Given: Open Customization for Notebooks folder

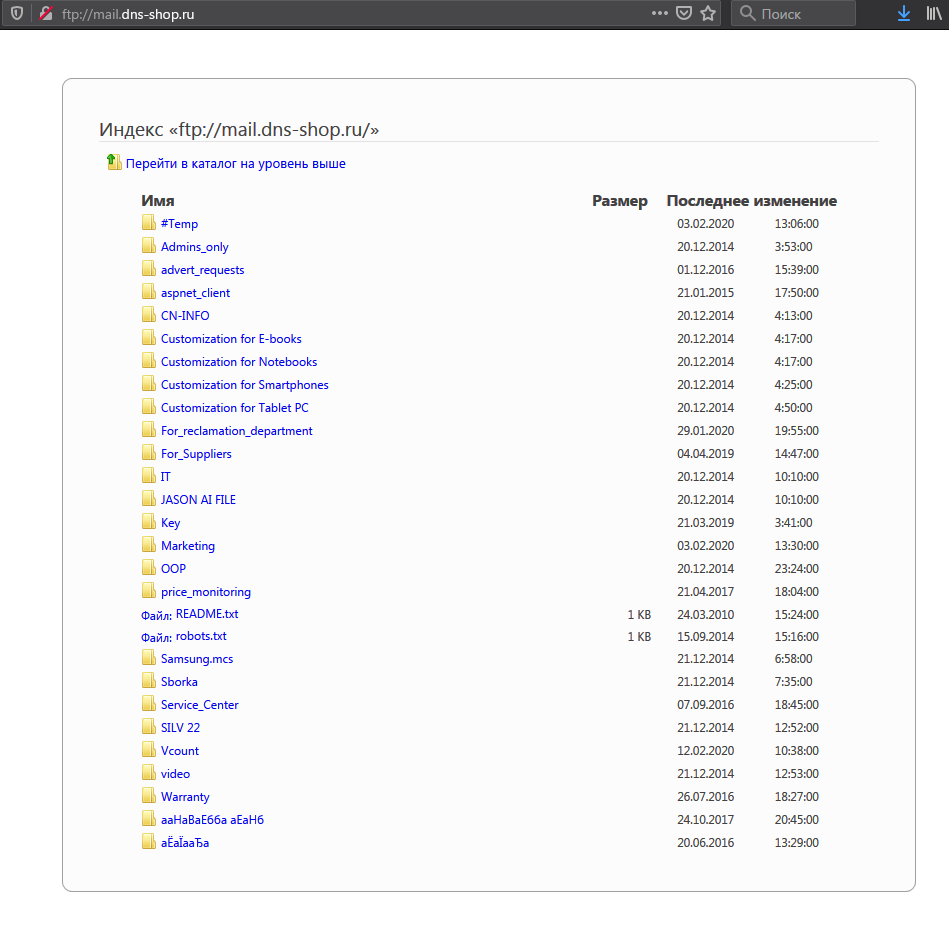Looking at the screenshot, I should 238,362.
